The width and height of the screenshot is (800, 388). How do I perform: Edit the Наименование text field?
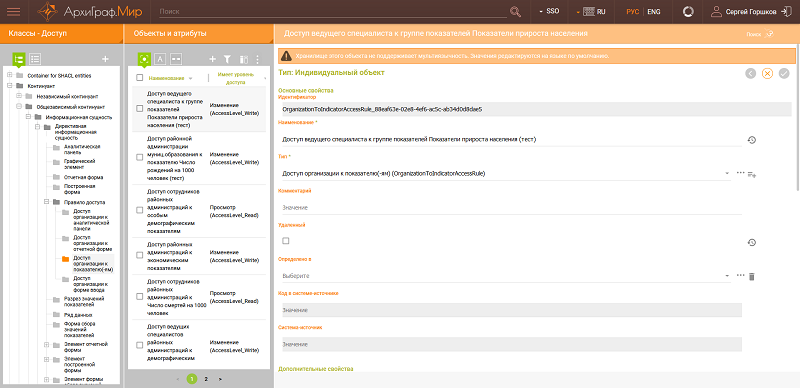tap(512, 139)
